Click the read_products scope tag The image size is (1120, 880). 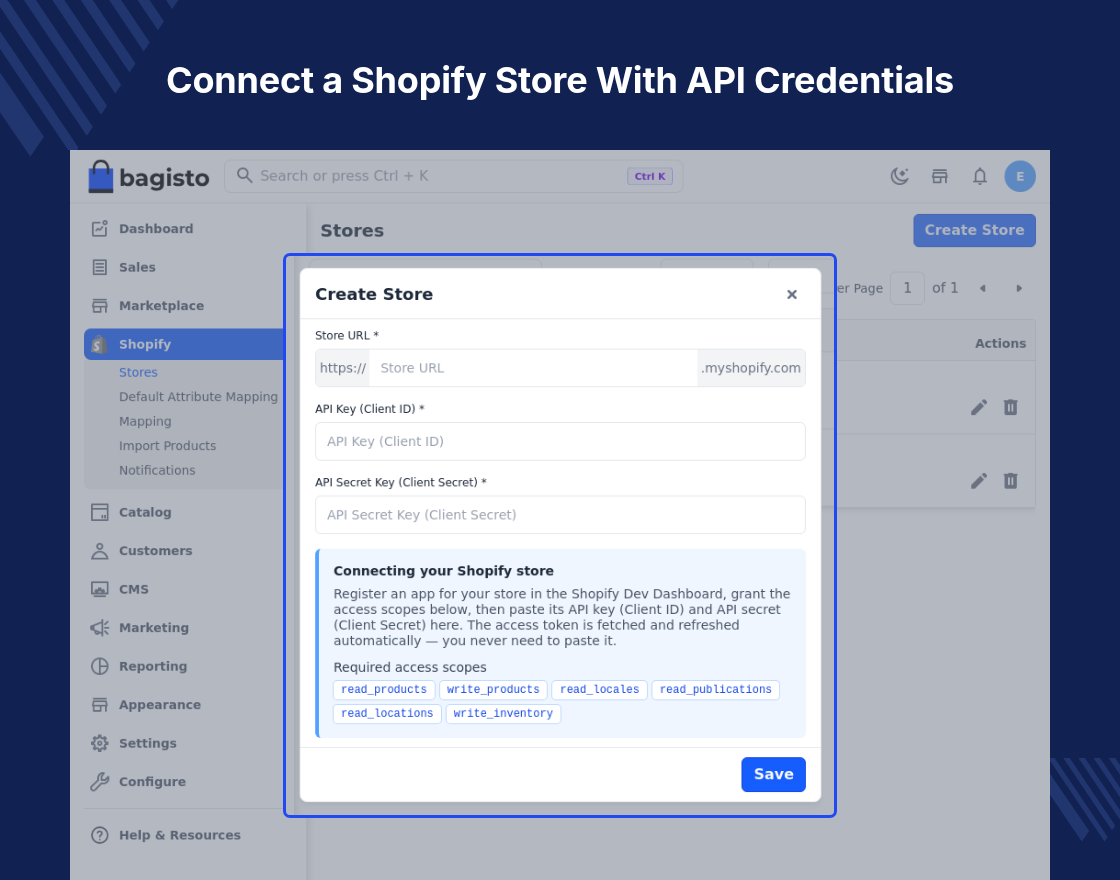(x=384, y=690)
